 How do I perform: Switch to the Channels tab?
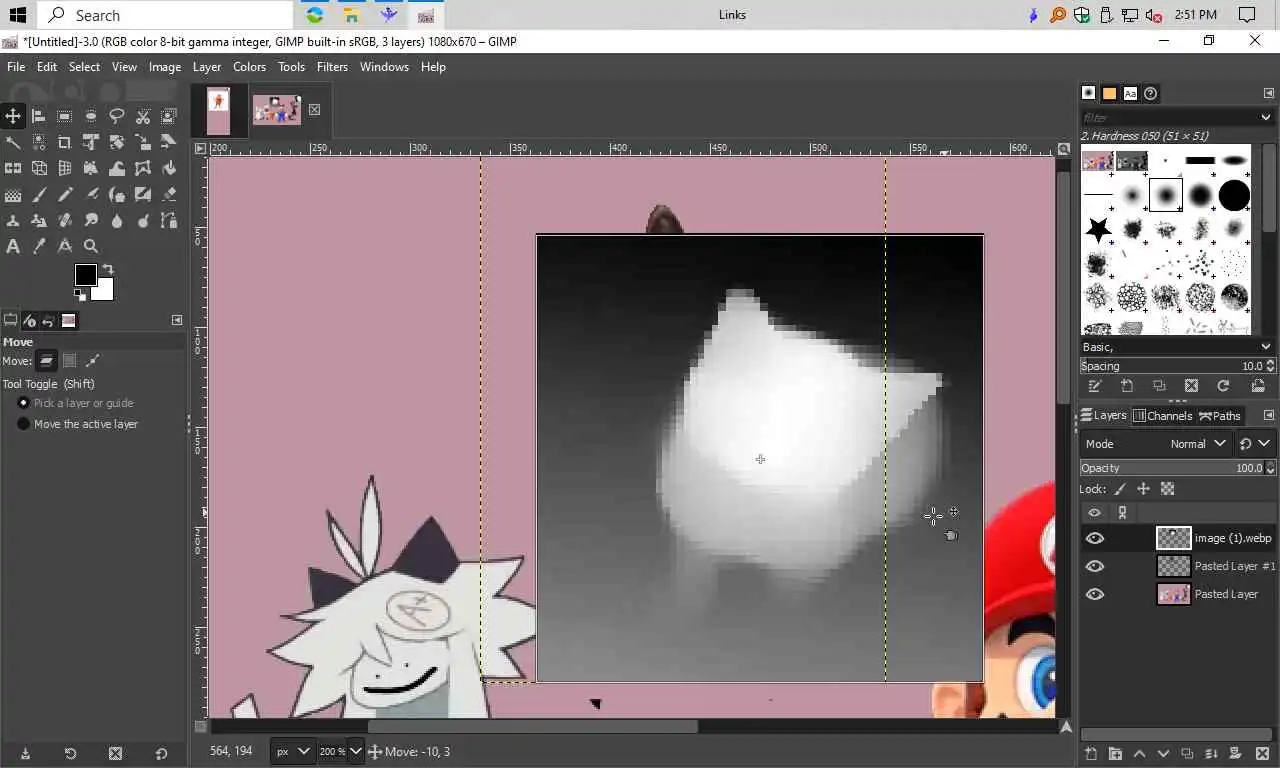(1162, 416)
